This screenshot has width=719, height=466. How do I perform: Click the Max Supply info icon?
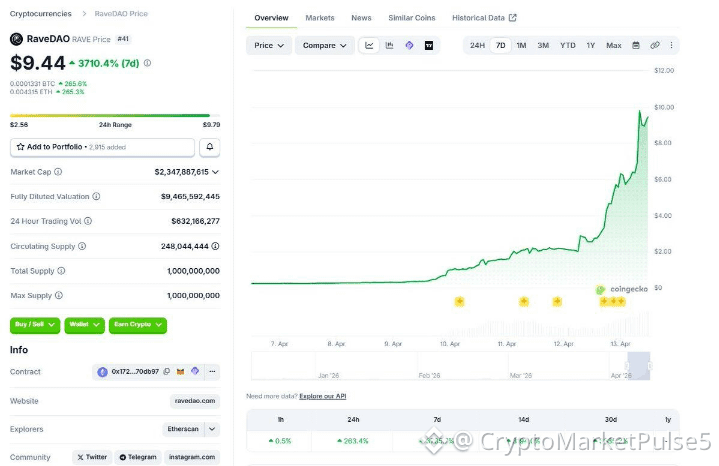click(59, 295)
